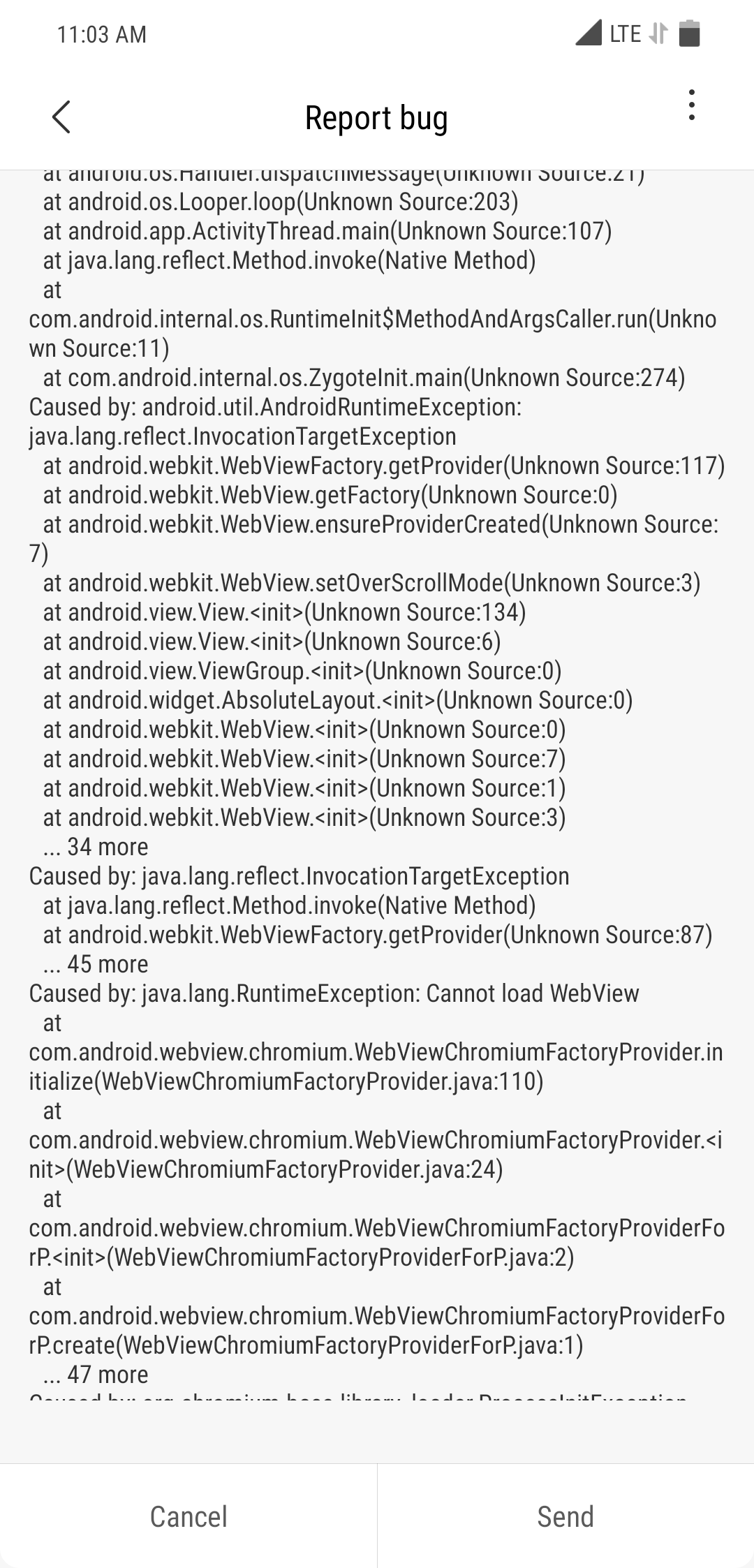This screenshot has height=1568, width=754.
Task: Tap the 'Cannot load WebView' exception line
Action: pyautogui.click(x=334, y=993)
